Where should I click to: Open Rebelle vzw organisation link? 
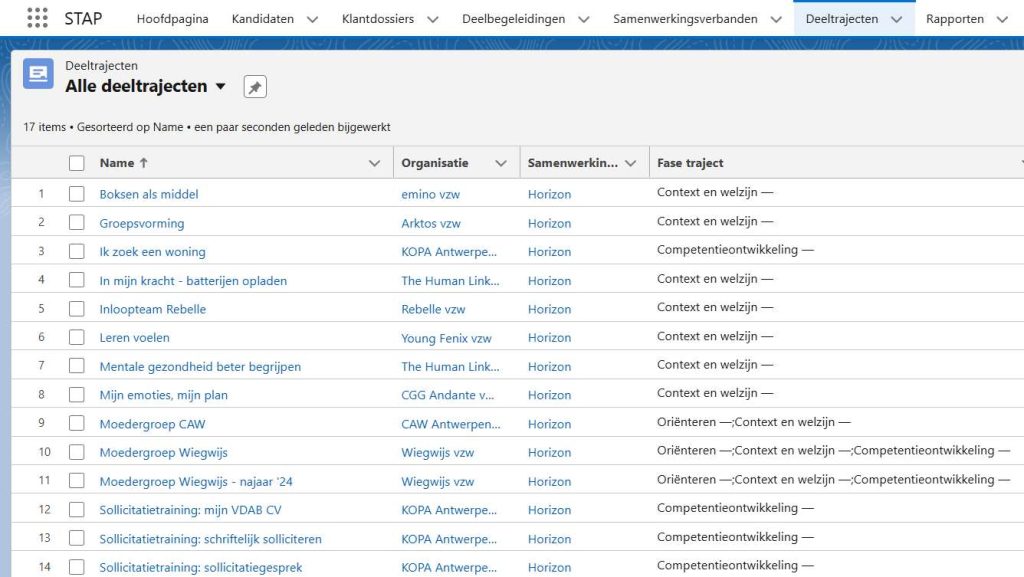[x=433, y=309]
